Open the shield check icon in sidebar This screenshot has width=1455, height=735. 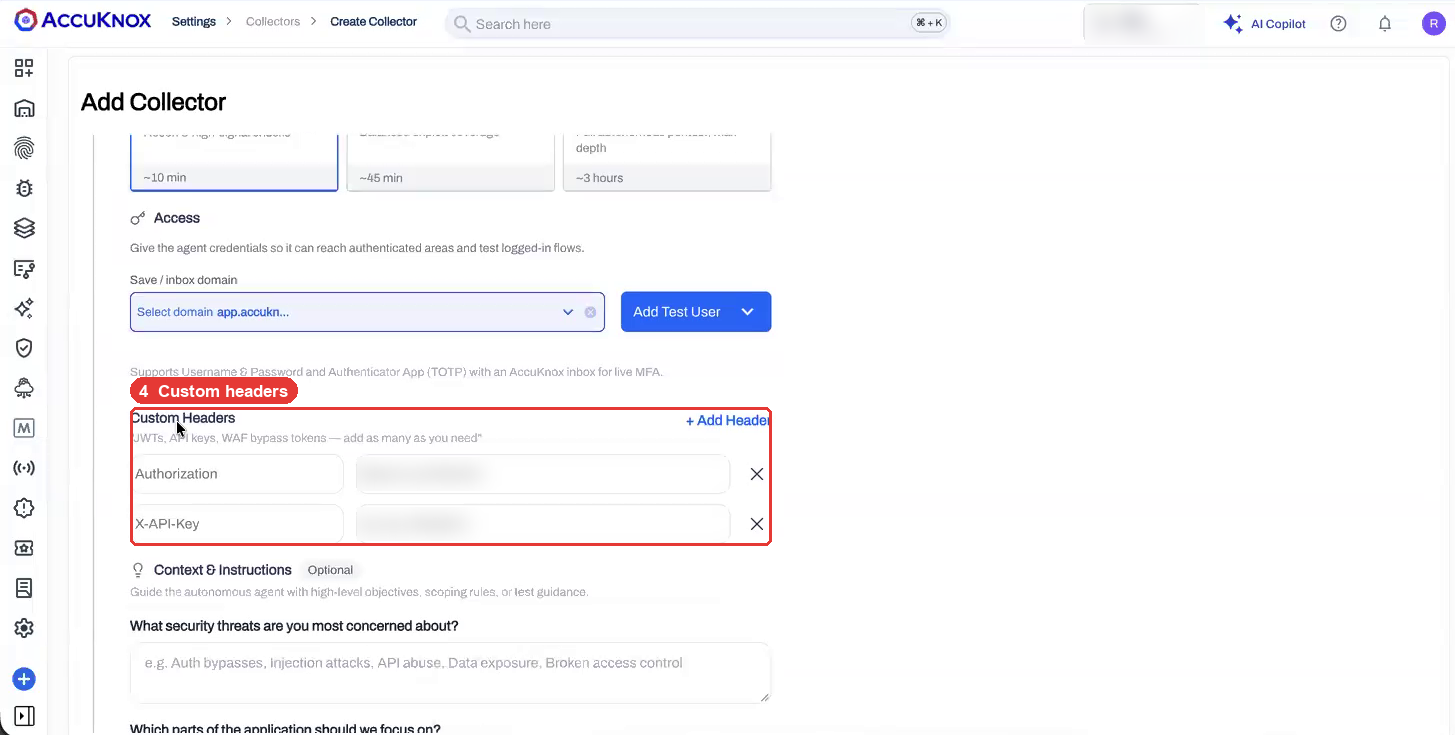click(x=24, y=348)
